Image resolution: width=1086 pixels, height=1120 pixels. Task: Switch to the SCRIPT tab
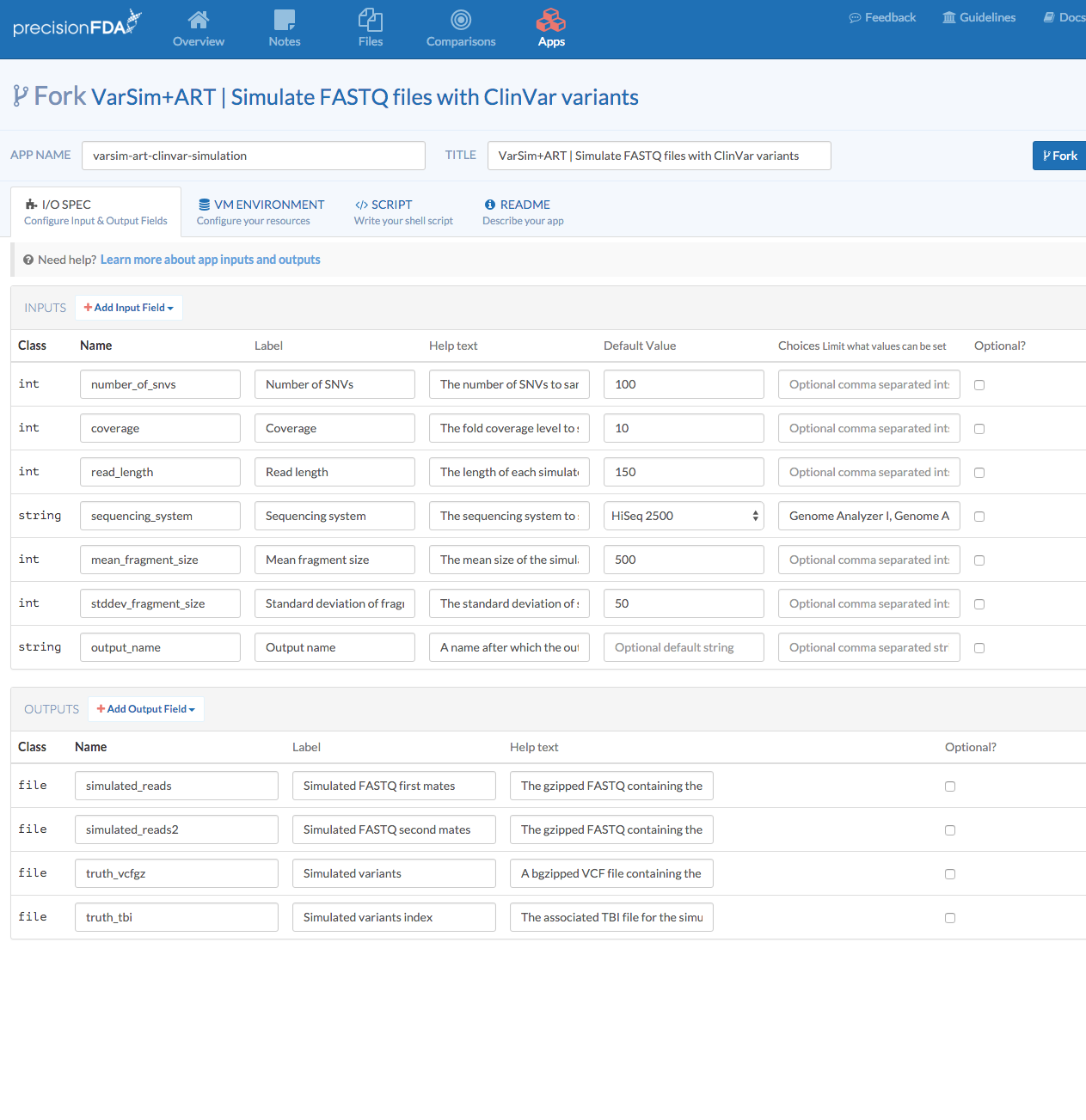pyautogui.click(x=403, y=211)
